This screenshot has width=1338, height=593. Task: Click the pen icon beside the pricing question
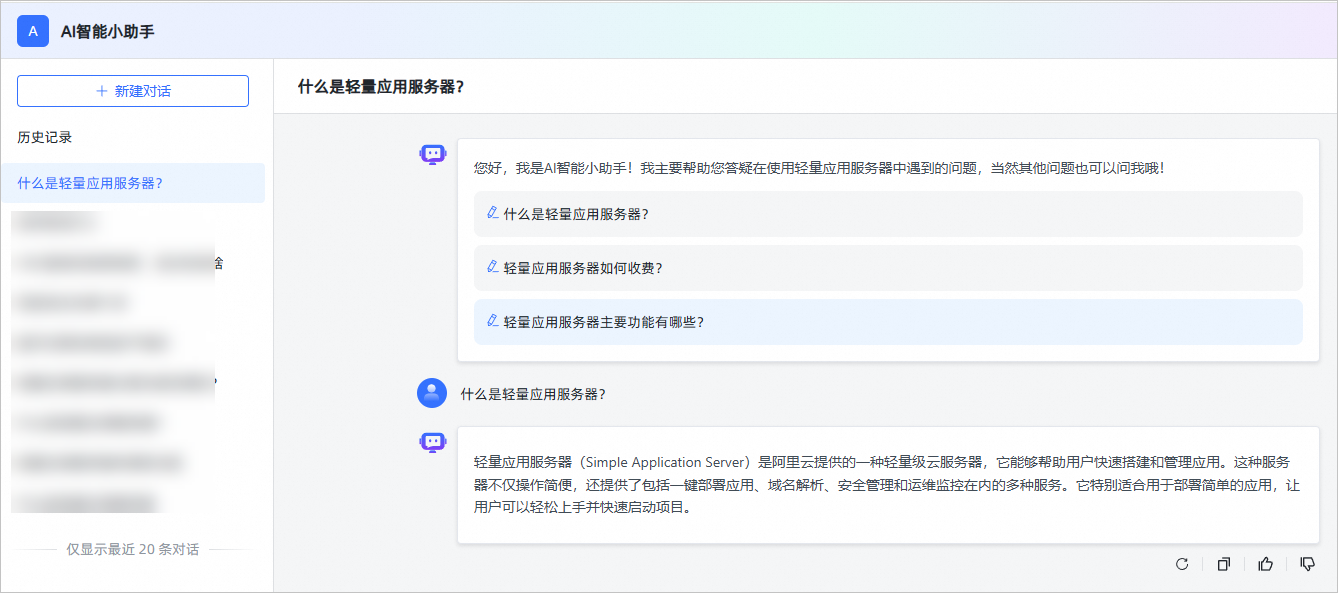(x=491, y=268)
